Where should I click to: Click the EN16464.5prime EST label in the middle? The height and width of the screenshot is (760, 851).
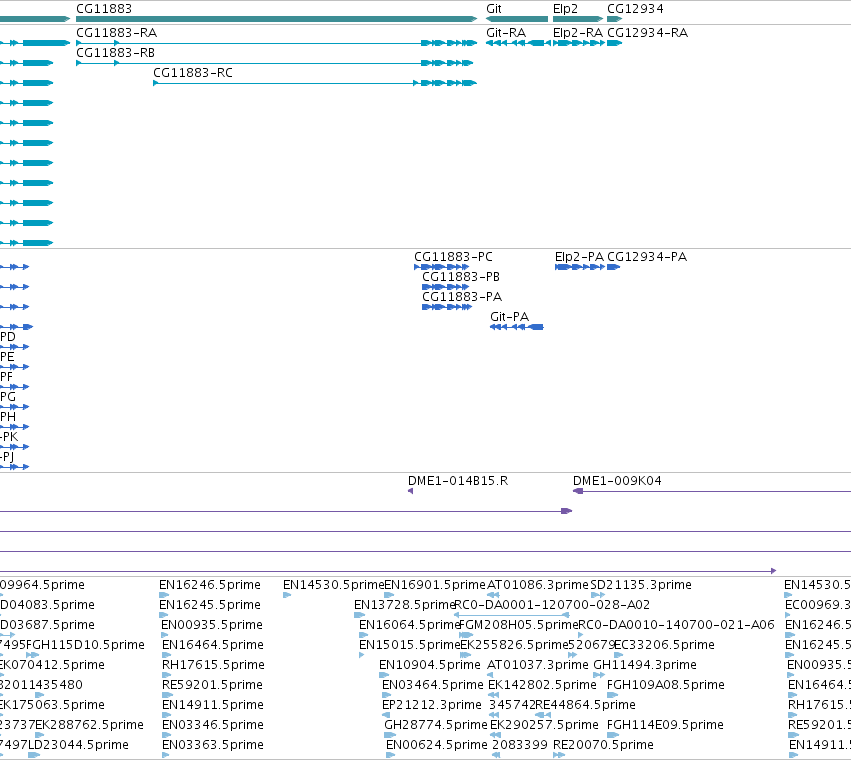pos(213,645)
